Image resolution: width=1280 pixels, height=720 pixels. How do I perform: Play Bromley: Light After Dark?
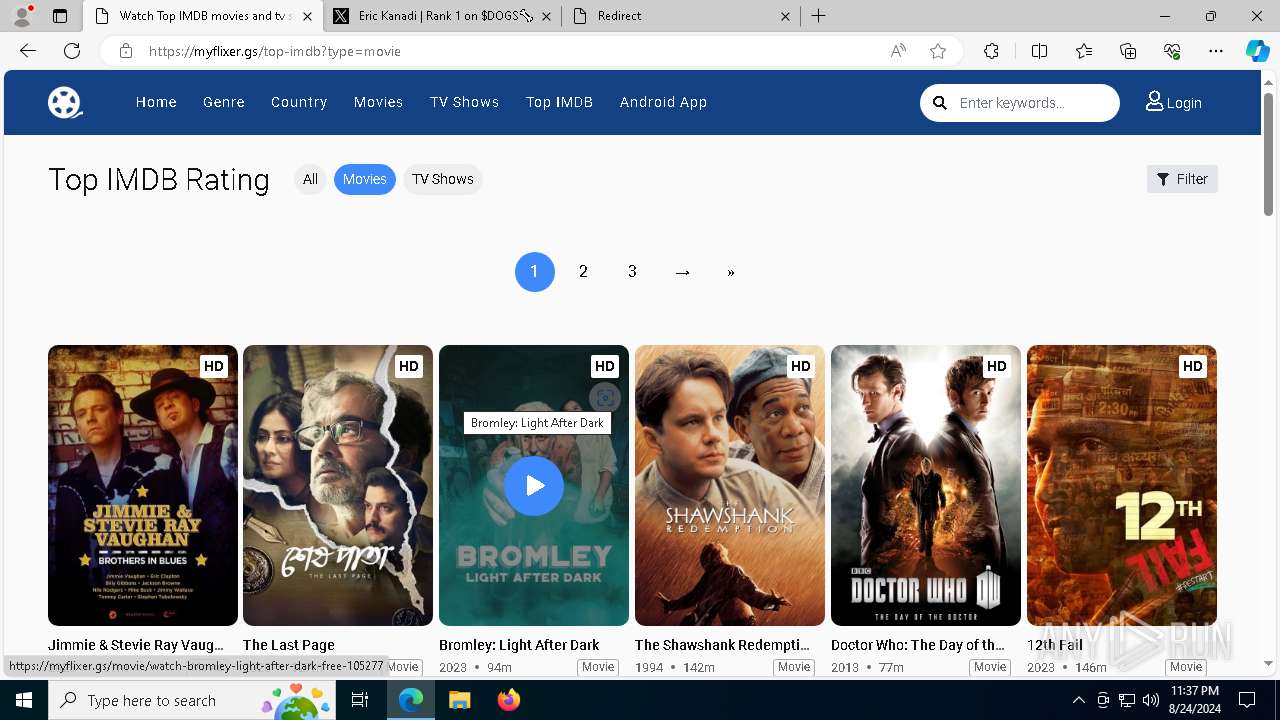pos(534,485)
